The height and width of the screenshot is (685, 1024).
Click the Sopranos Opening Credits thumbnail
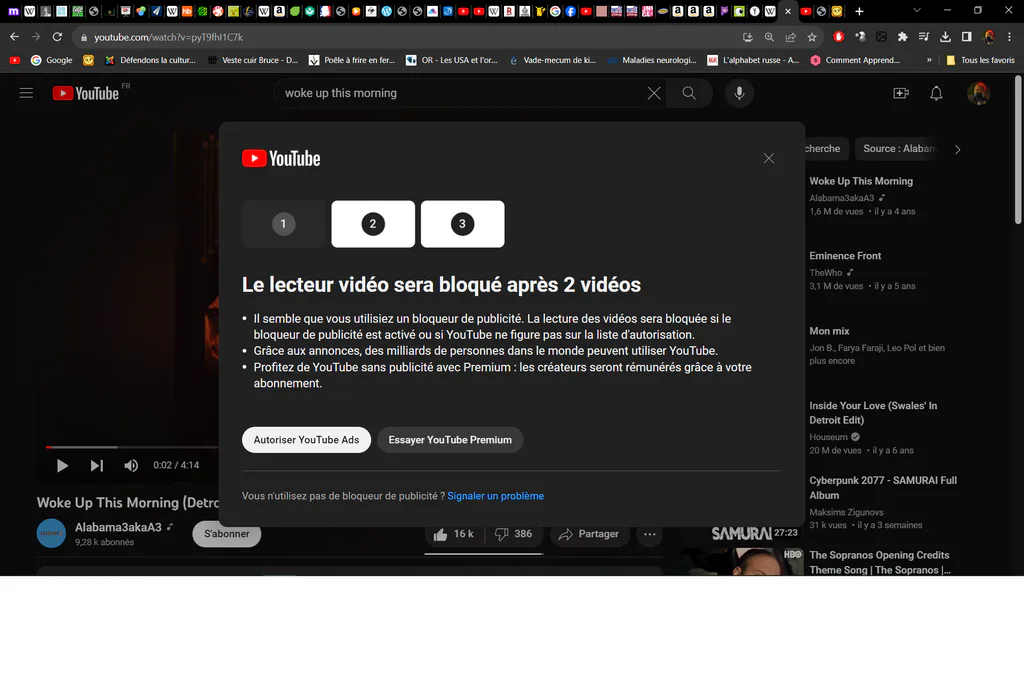pos(743,562)
